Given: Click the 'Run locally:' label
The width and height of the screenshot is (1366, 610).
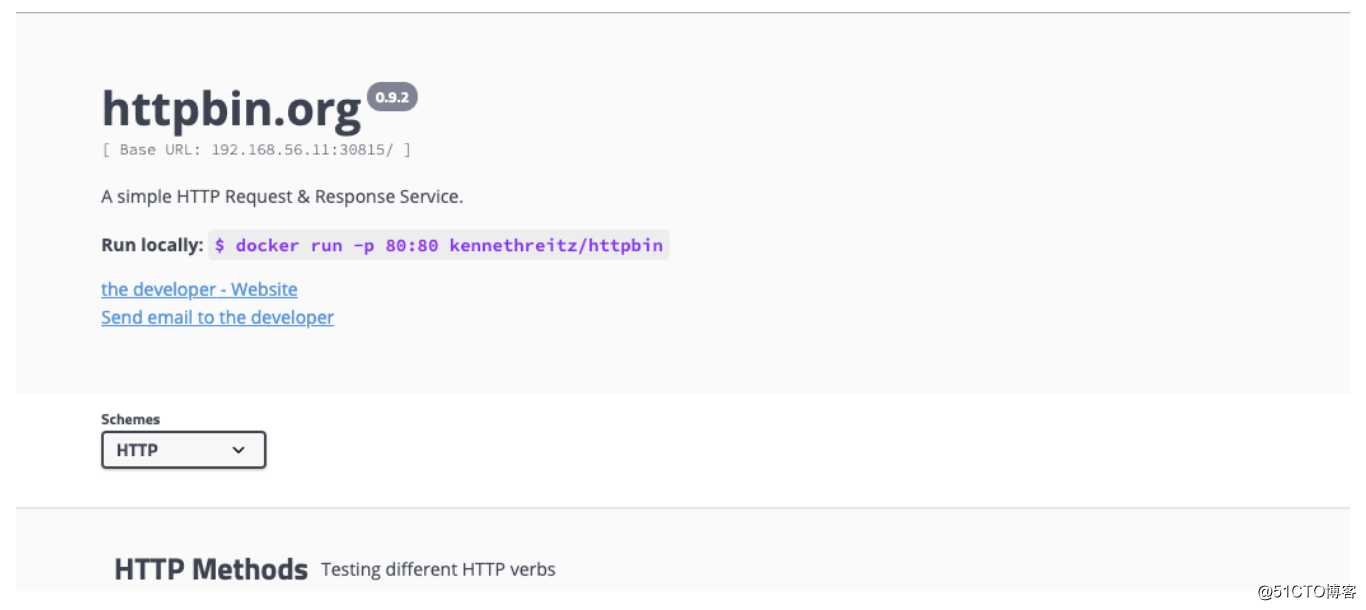Looking at the screenshot, I should 152,245.
